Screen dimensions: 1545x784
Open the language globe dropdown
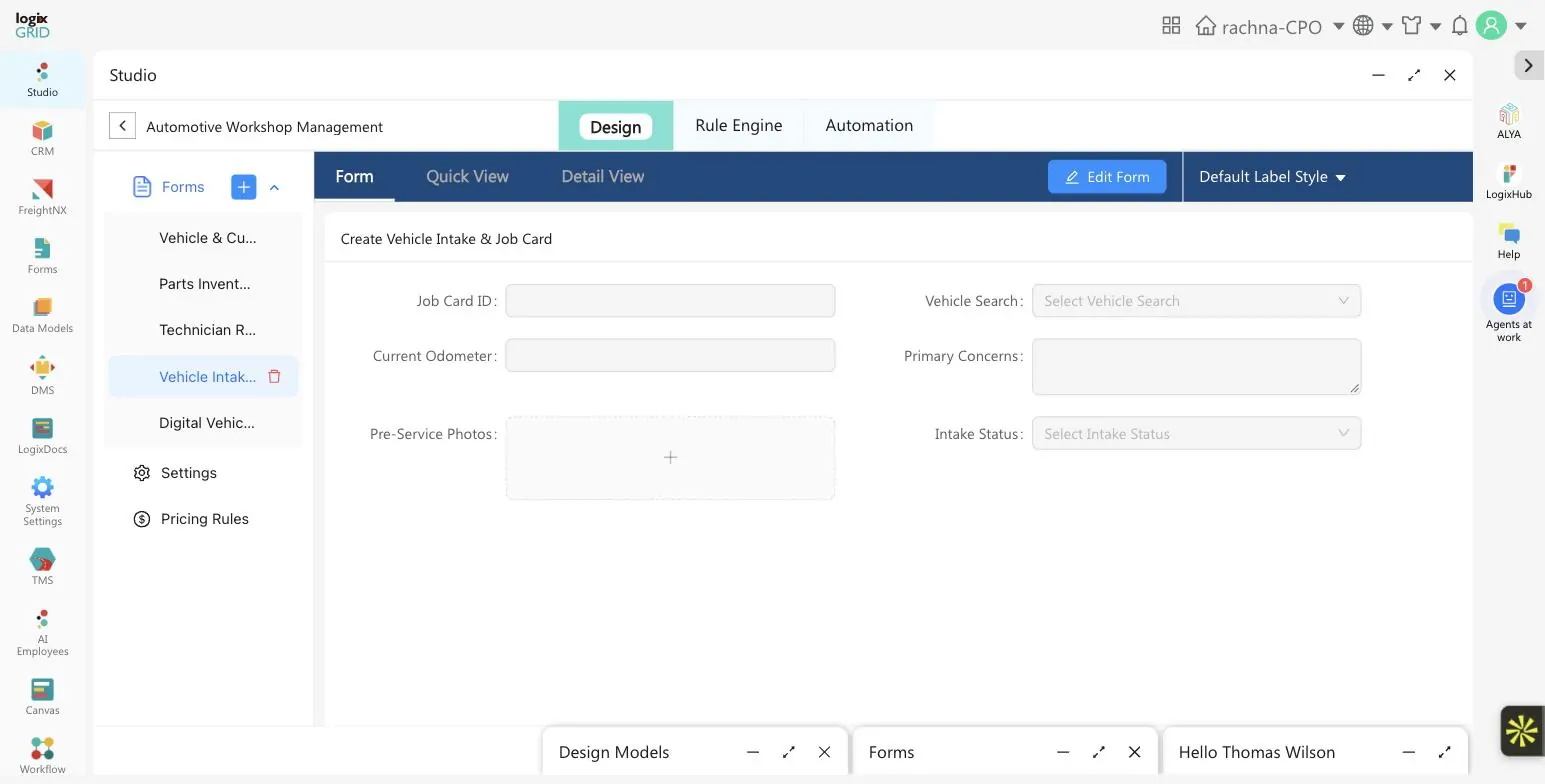point(1374,26)
